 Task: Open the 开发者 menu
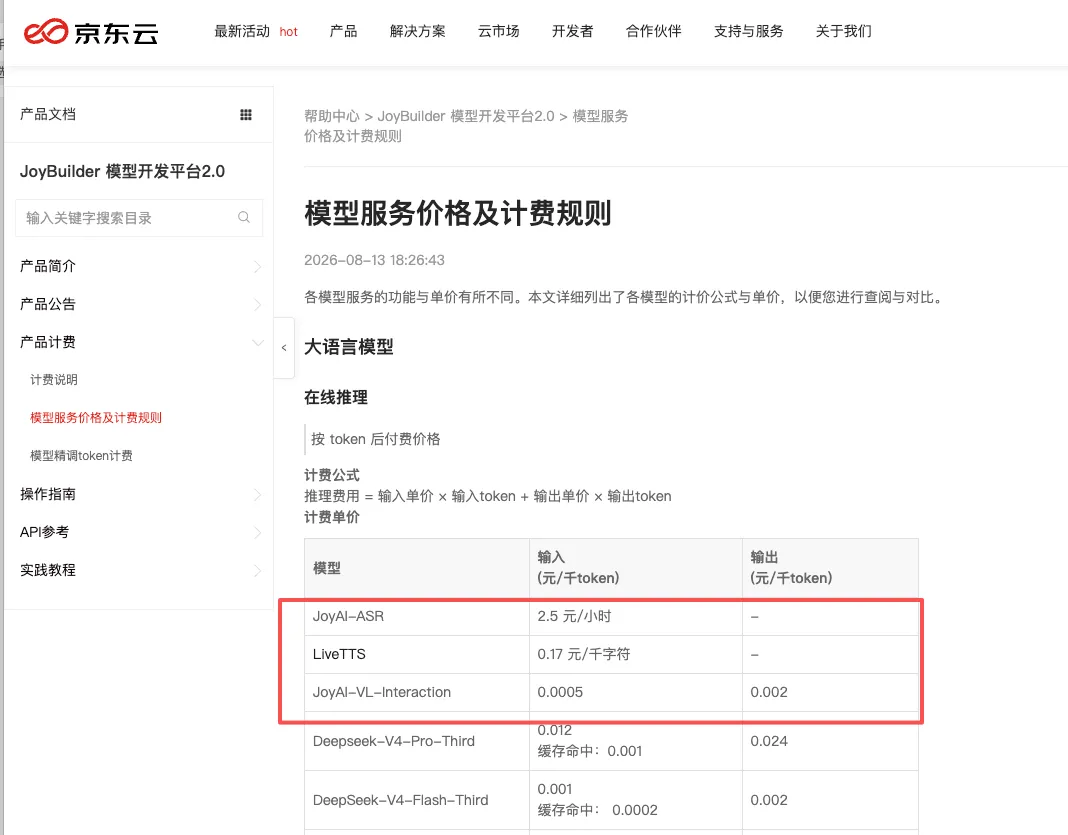click(x=572, y=31)
